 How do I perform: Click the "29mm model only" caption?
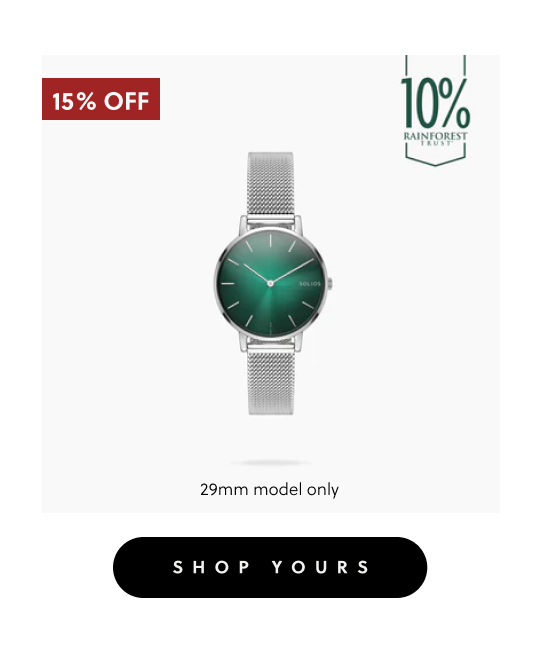[x=269, y=489]
